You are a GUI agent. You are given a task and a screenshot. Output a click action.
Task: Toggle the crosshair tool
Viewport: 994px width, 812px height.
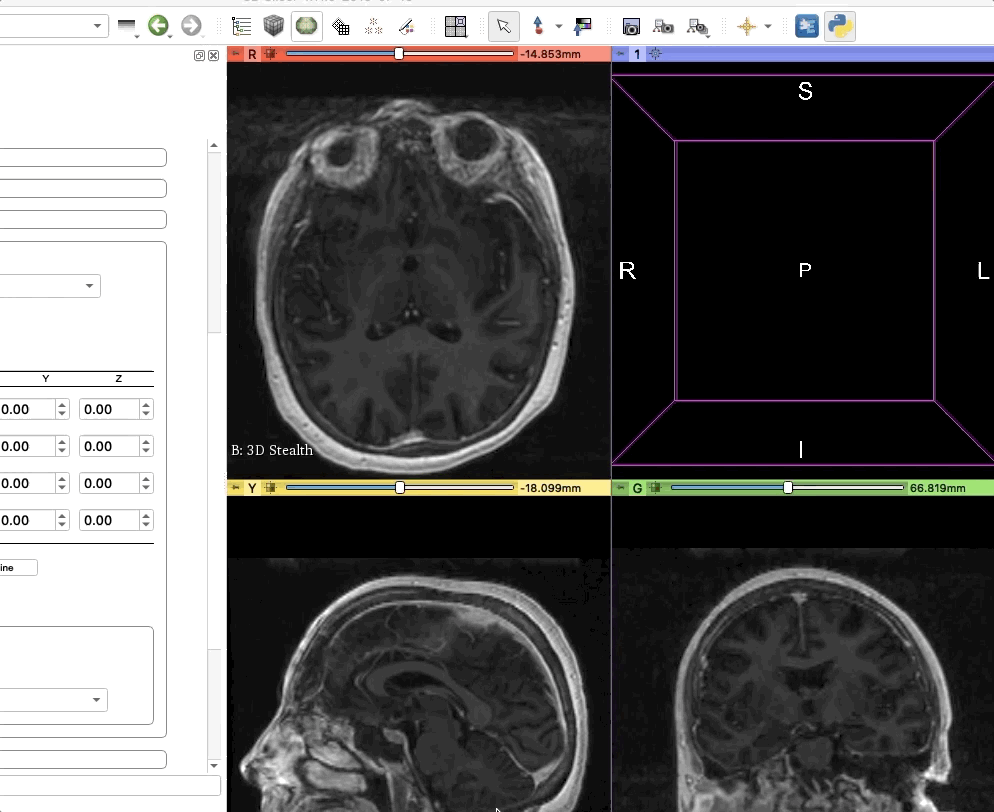tap(746, 27)
